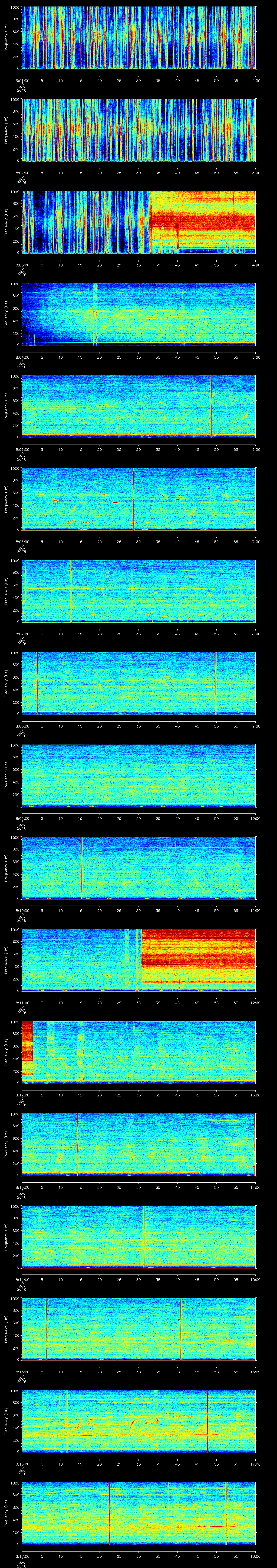Click the 8:05:00 start time label
Viewport: 277px width, 1568px height.
point(22,449)
